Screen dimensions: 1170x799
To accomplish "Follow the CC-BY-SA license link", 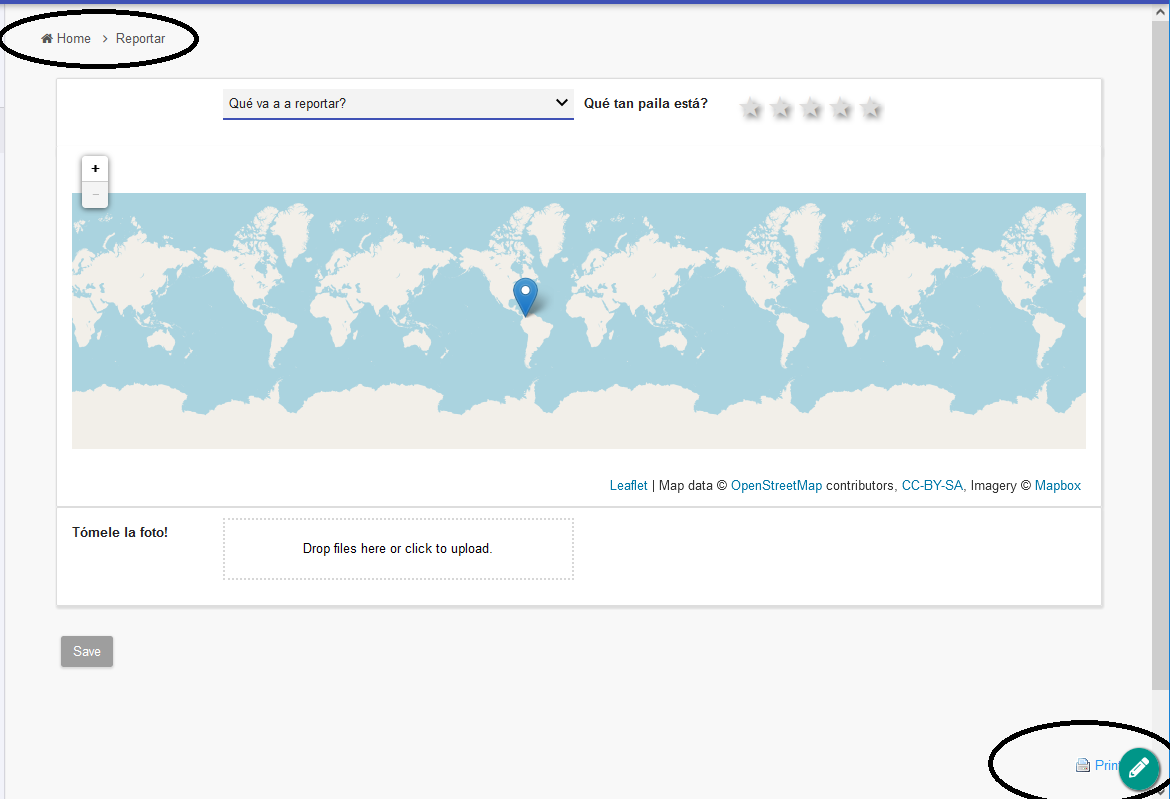I will pyautogui.click(x=932, y=486).
